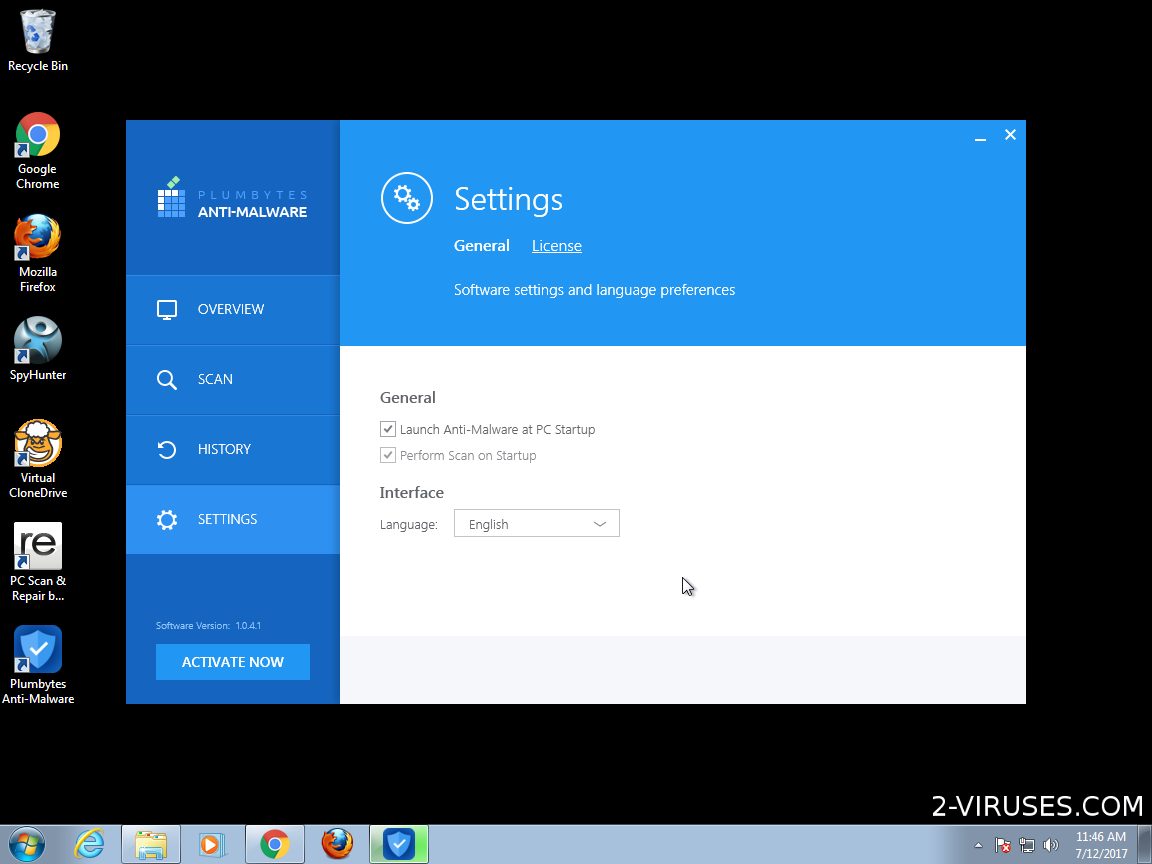Click the Settings gear icon in sidebar
The width and height of the screenshot is (1152, 864).
click(167, 519)
